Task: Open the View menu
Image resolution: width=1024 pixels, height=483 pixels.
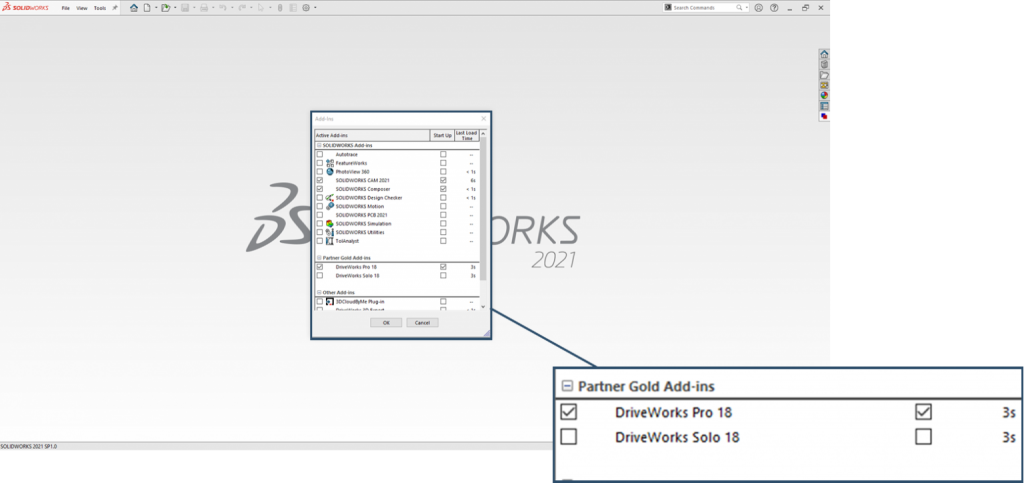Action: click(82, 8)
